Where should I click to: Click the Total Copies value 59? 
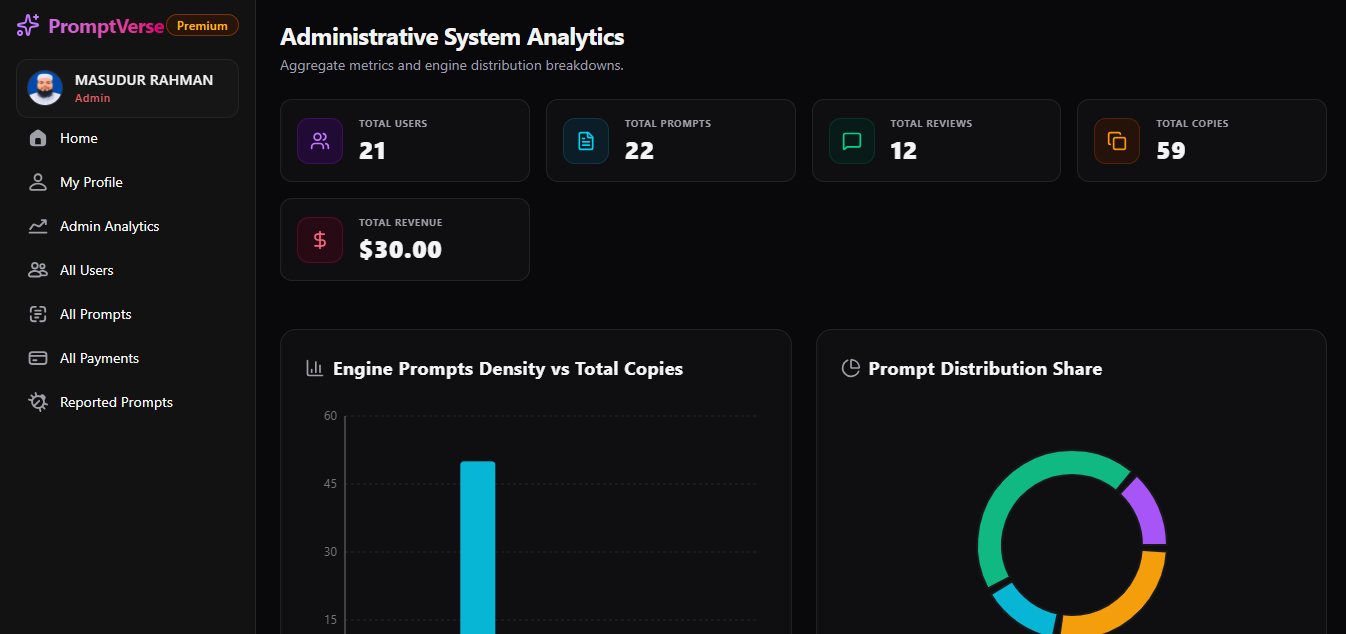point(1170,151)
